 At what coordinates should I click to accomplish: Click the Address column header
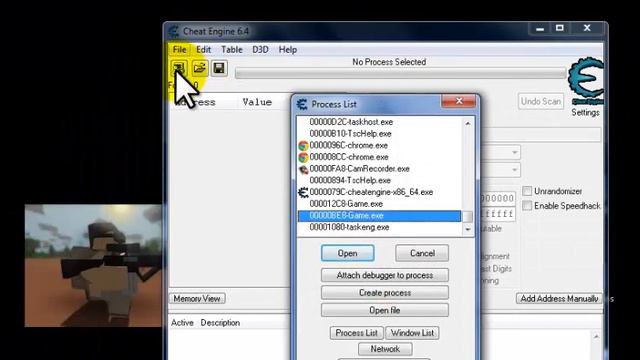pyautogui.click(x=195, y=102)
